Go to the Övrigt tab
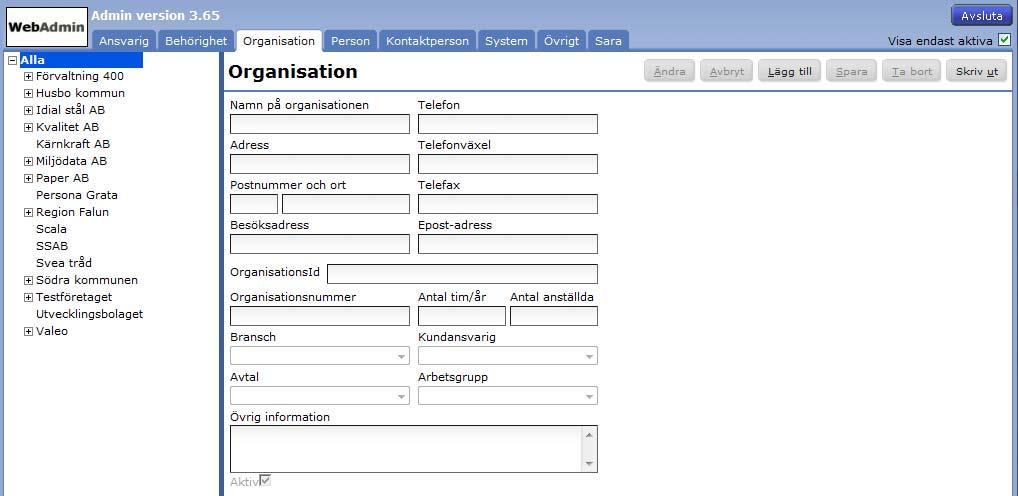Viewport: 1018px width, 496px height. point(562,41)
